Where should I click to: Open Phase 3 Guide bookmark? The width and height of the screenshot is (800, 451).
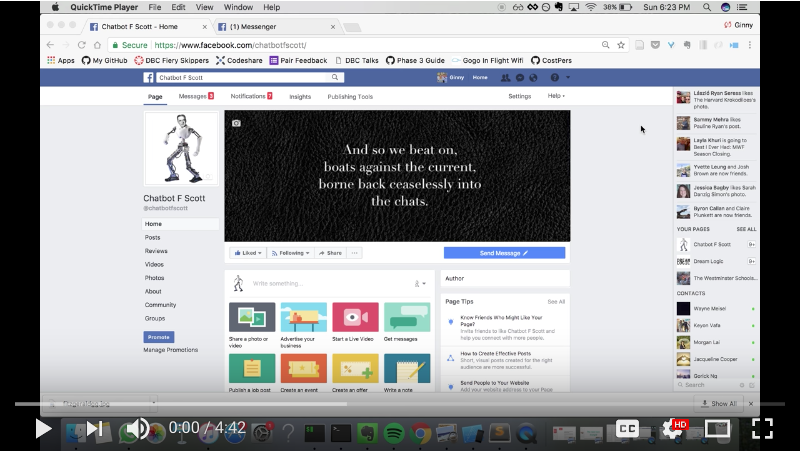point(415,60)
